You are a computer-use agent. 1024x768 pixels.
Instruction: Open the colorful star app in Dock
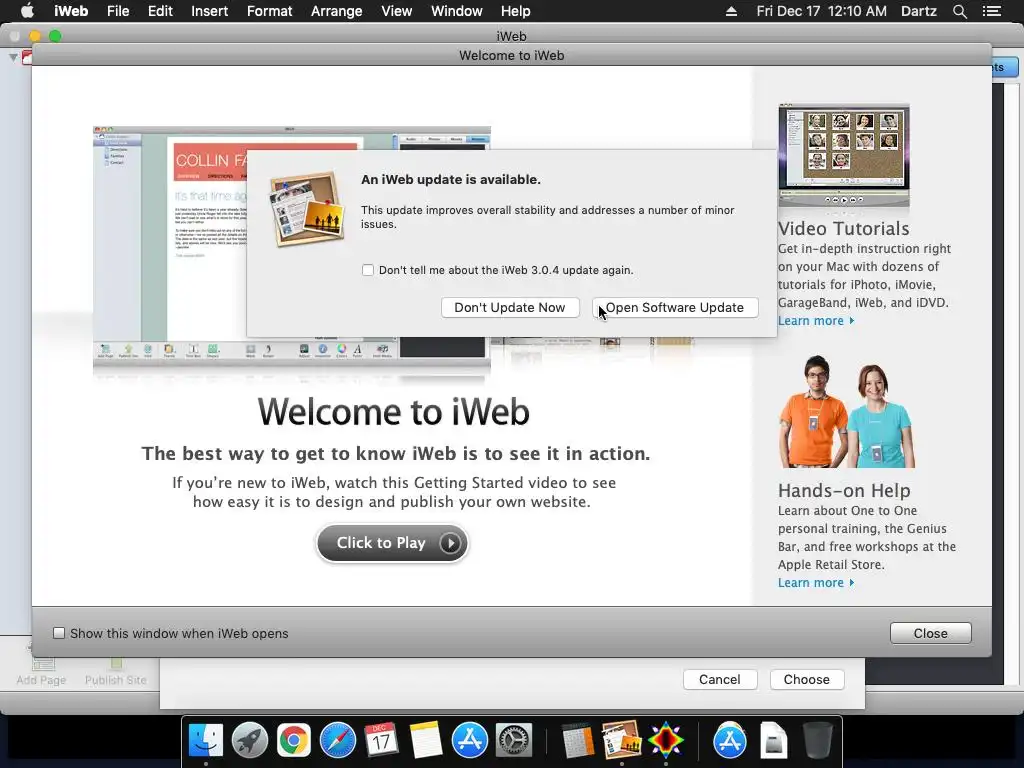(665, 741)
